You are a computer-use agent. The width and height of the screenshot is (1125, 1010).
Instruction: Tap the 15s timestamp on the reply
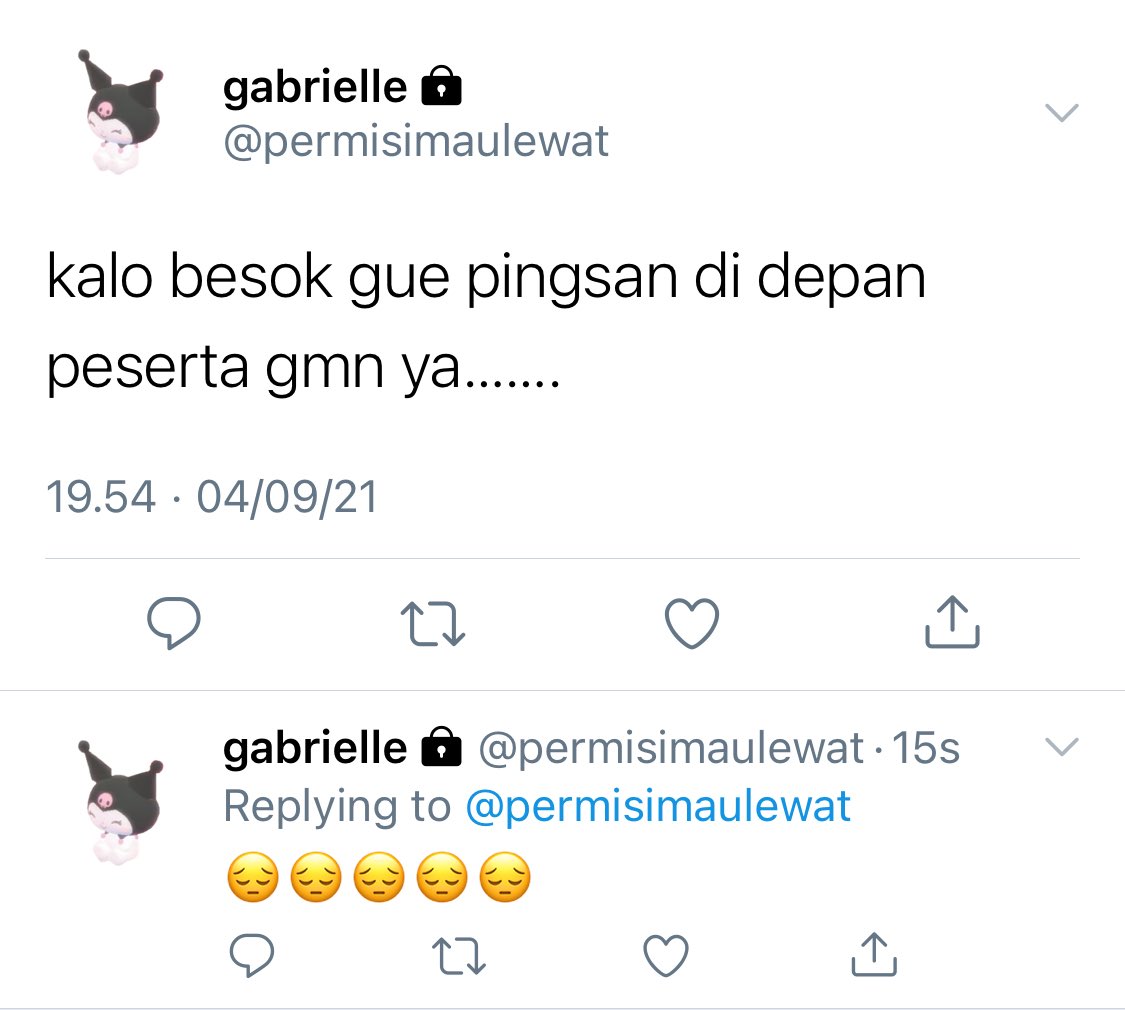click(926, 748)
